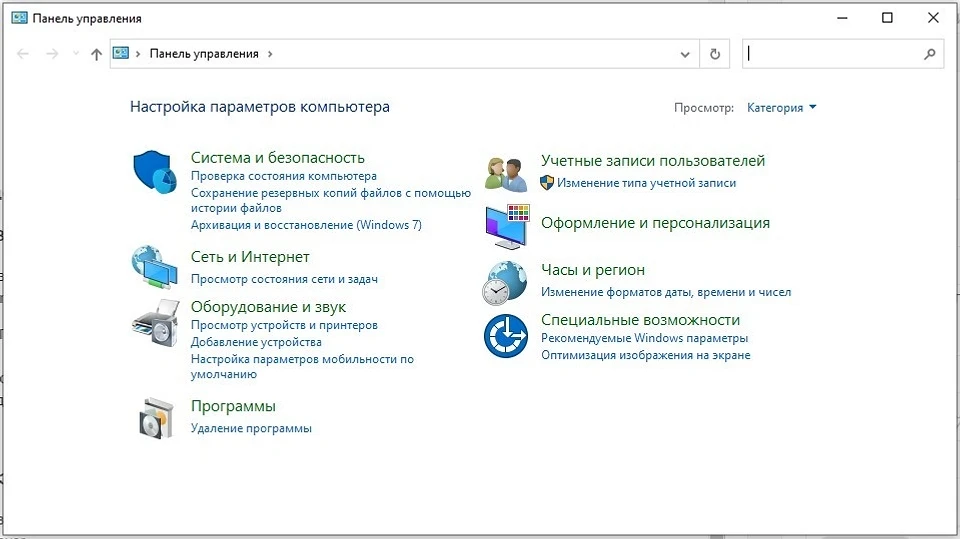The height and width of the screenshot is (539, 960).
Task: Click the User Accounts people icon
Action: tap(506, 173)
